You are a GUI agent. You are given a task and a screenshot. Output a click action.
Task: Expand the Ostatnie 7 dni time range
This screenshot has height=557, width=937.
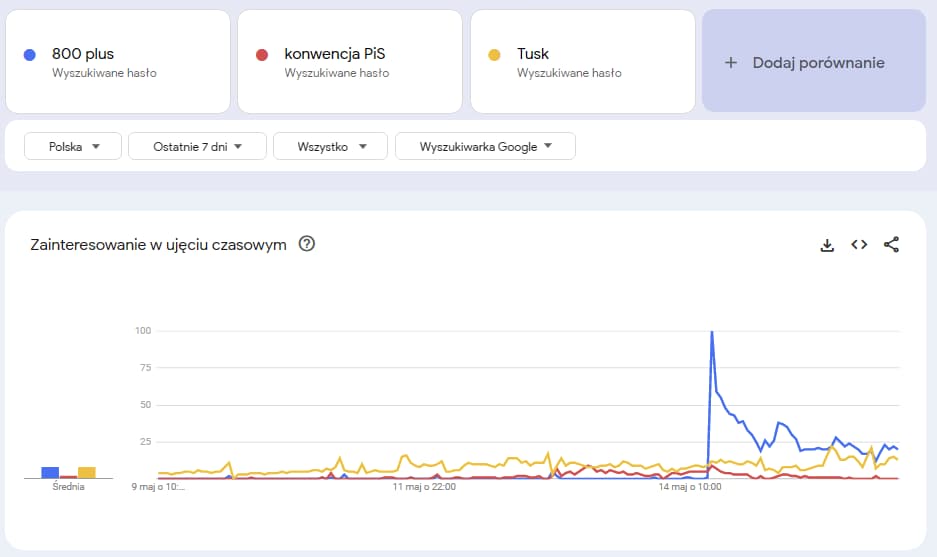[x=197, y=146]
